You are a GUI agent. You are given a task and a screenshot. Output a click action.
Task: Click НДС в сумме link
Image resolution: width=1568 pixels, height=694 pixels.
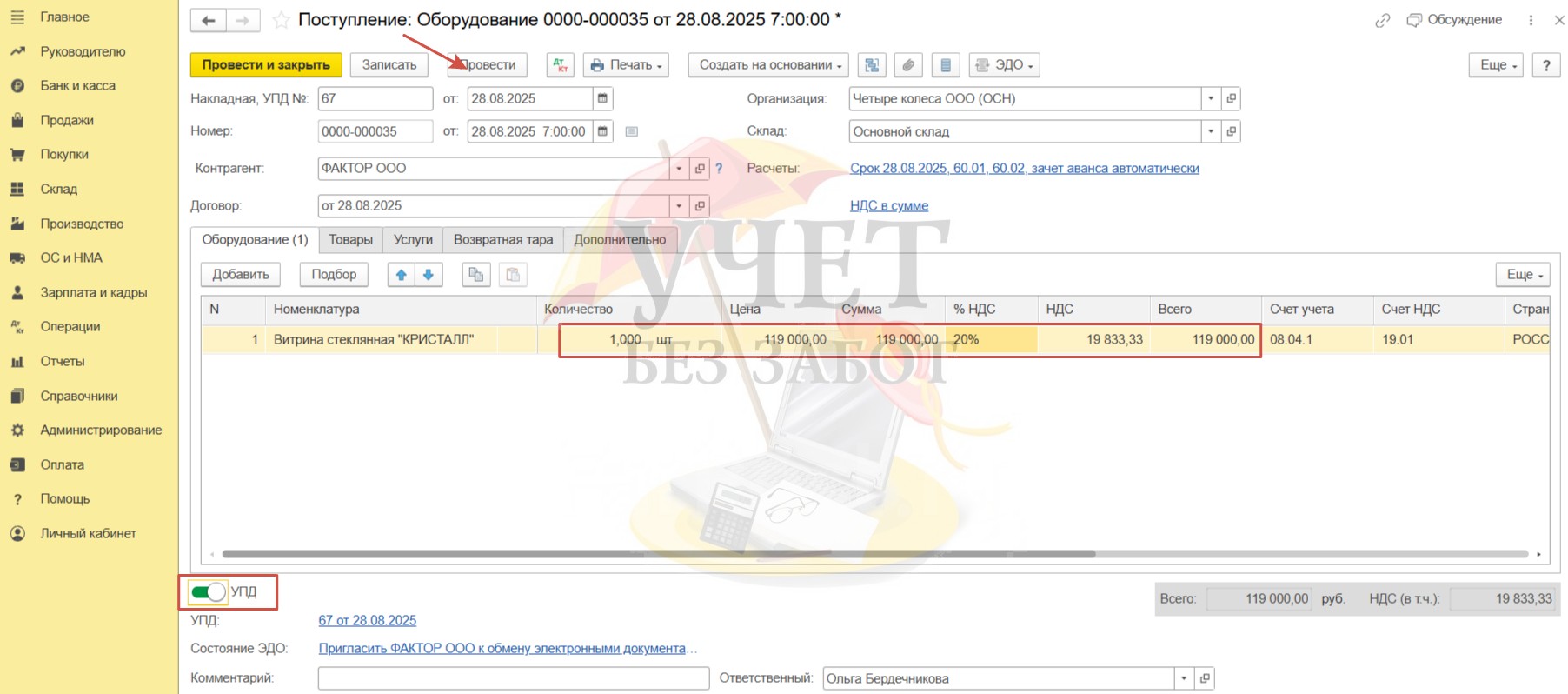889,205
